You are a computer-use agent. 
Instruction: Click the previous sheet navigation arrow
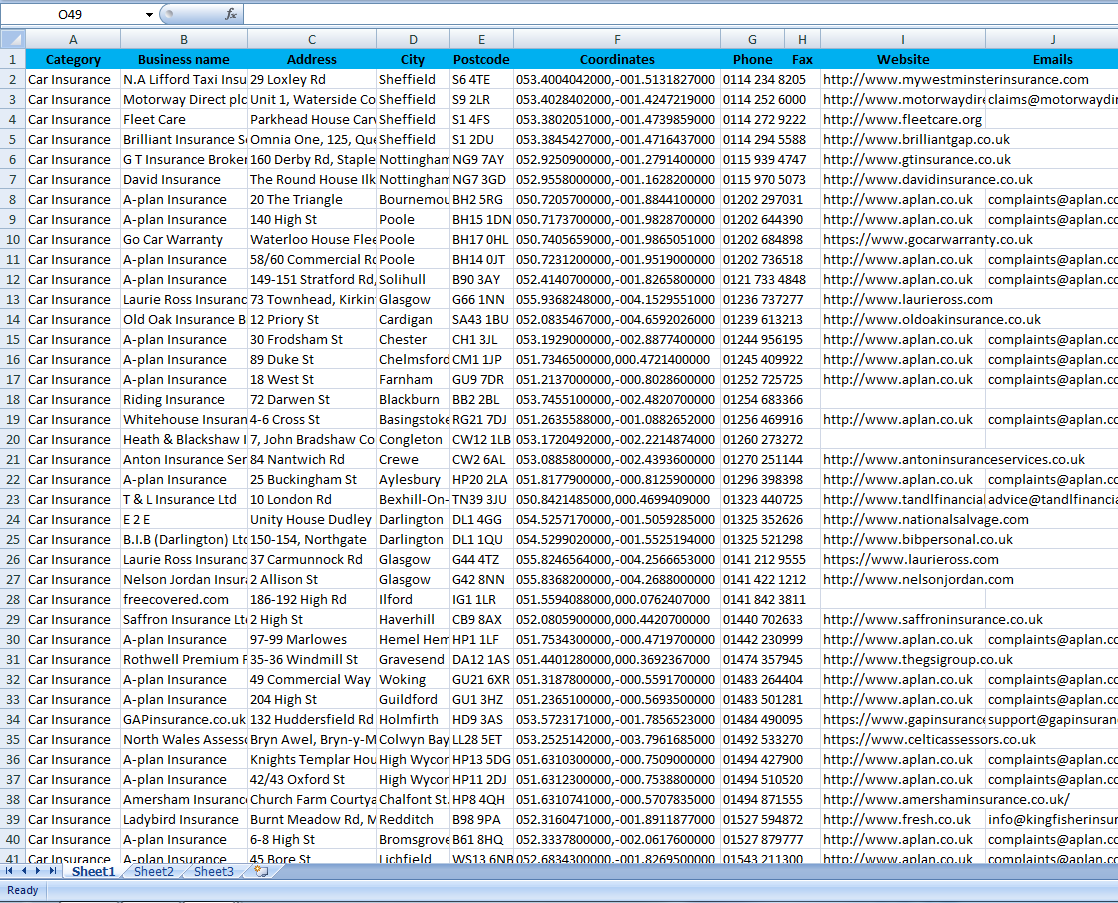23,872
